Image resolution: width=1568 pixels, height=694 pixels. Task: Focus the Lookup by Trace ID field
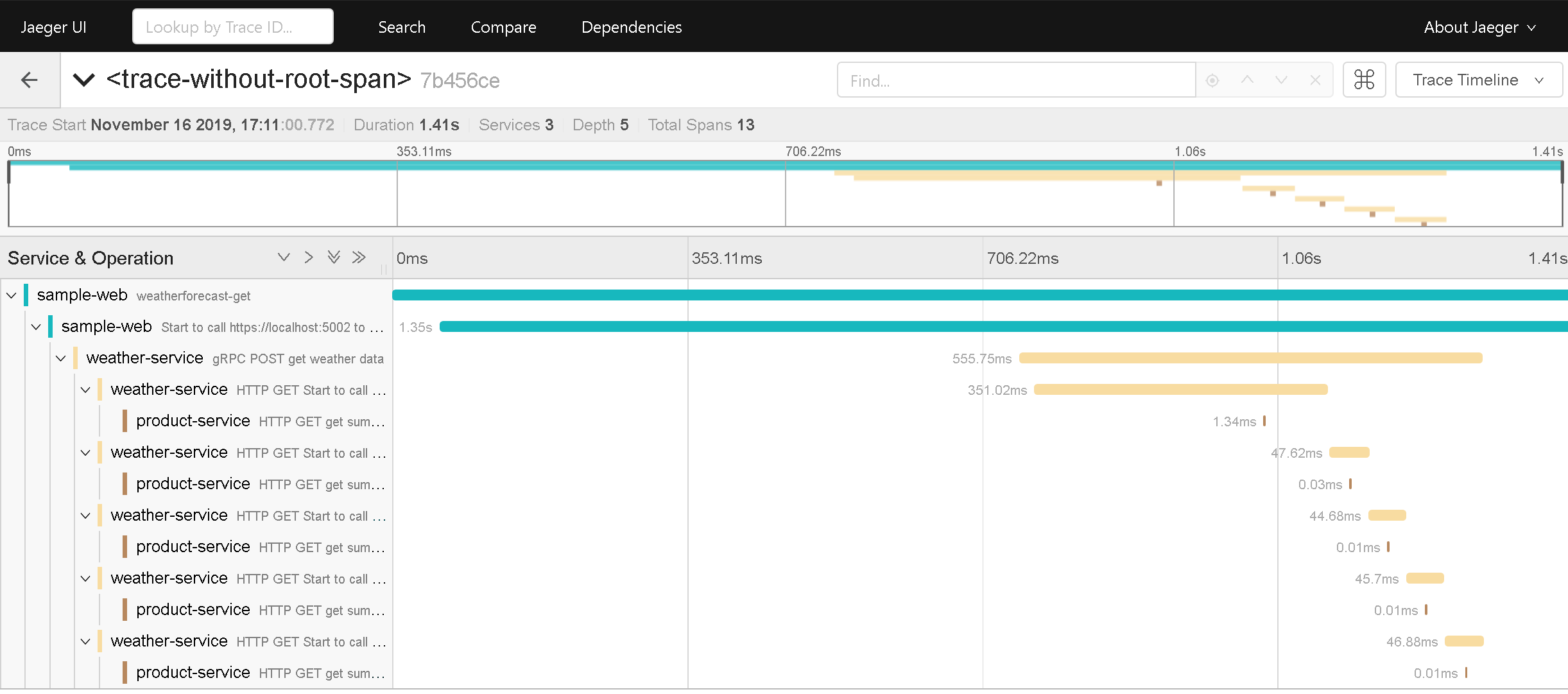tap(232, 27)
